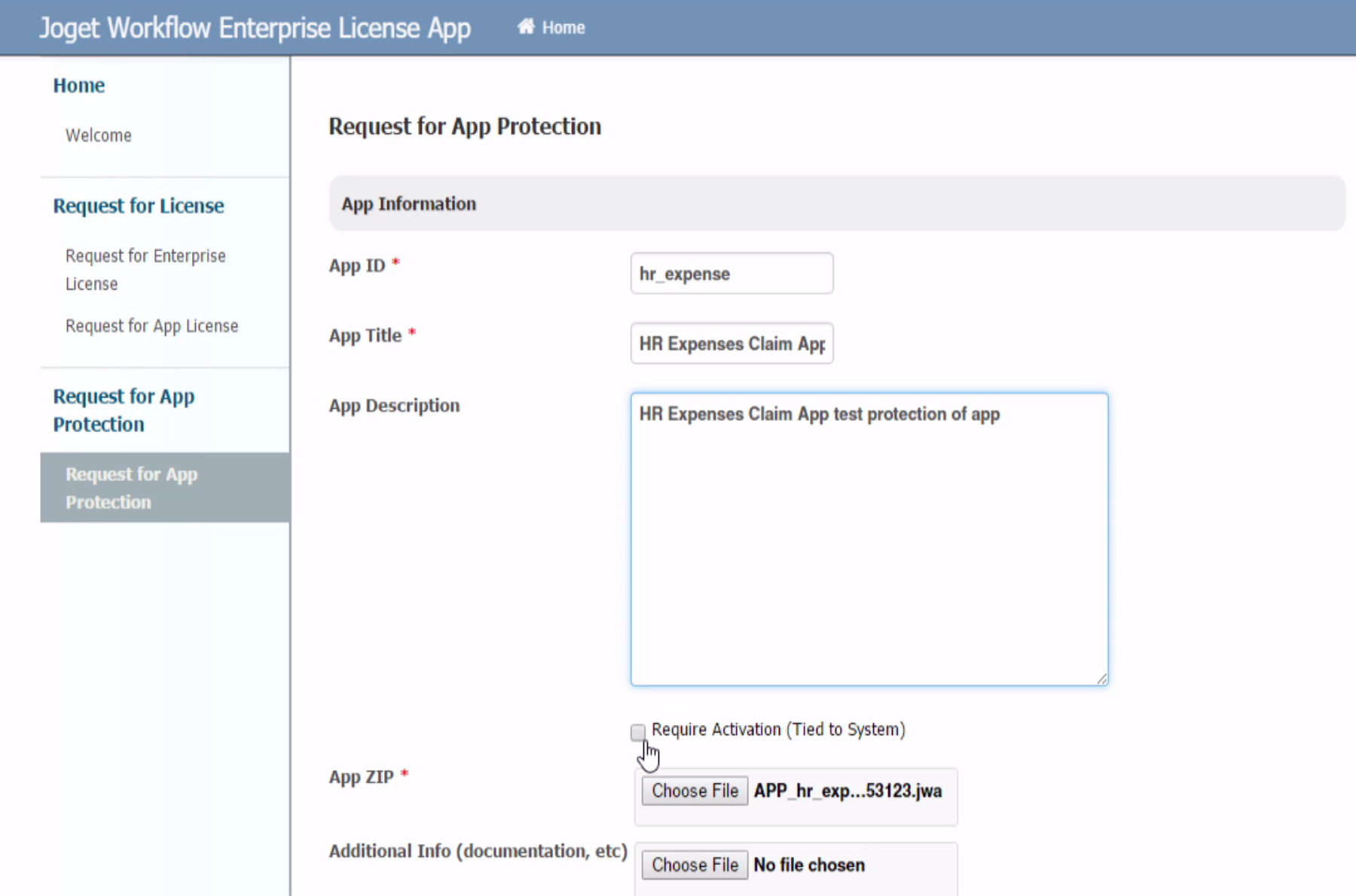This screenshot has height=896, width=1356.
Task: Click the App Information section header
Action: pyautogui.click(x=408, y=204)
